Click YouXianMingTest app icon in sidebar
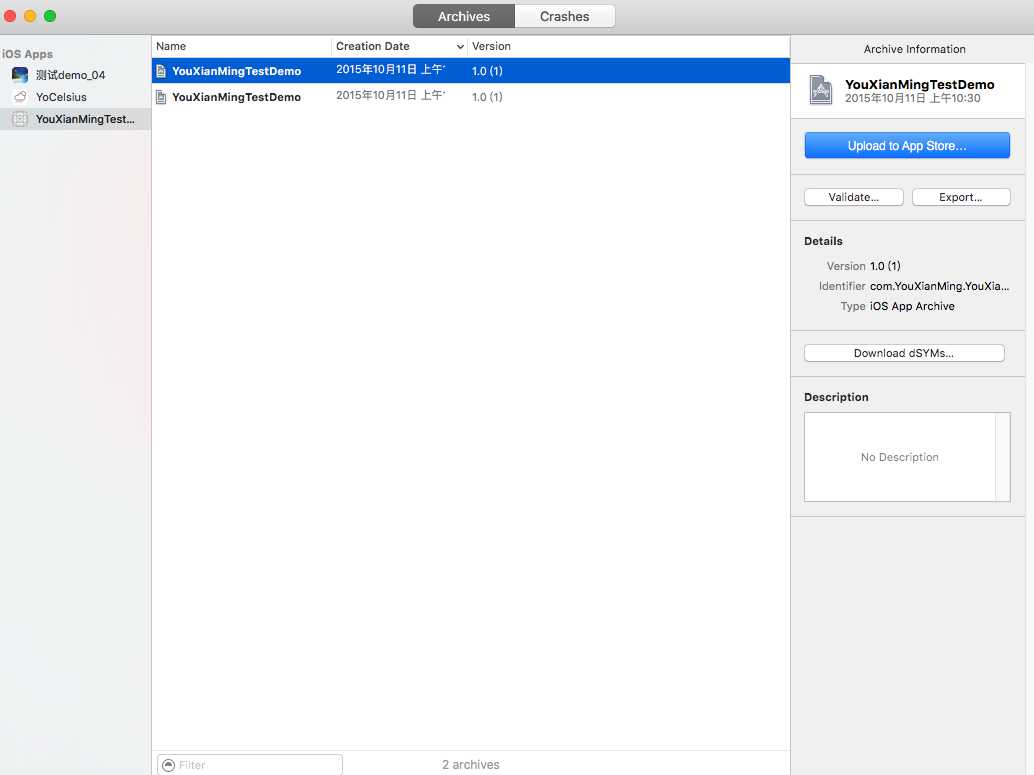The height and width of the screenshot is (775, 1034). point(20,119)
